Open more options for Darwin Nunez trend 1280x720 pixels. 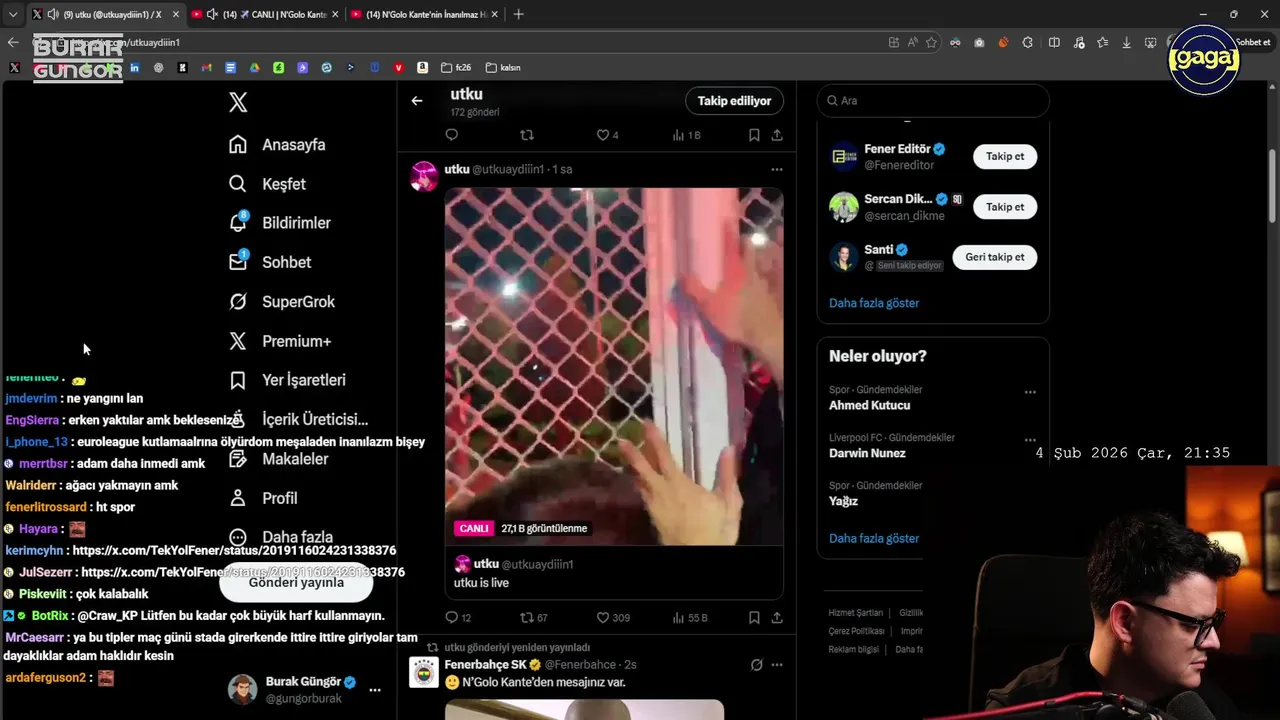tap(1030, 440)
